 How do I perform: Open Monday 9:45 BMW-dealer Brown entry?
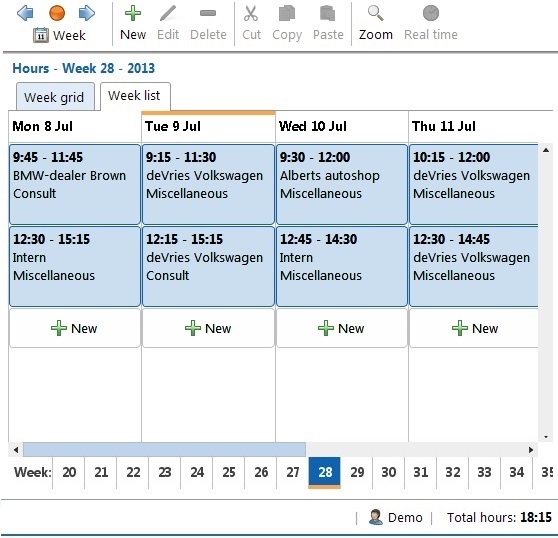(75, 184)
